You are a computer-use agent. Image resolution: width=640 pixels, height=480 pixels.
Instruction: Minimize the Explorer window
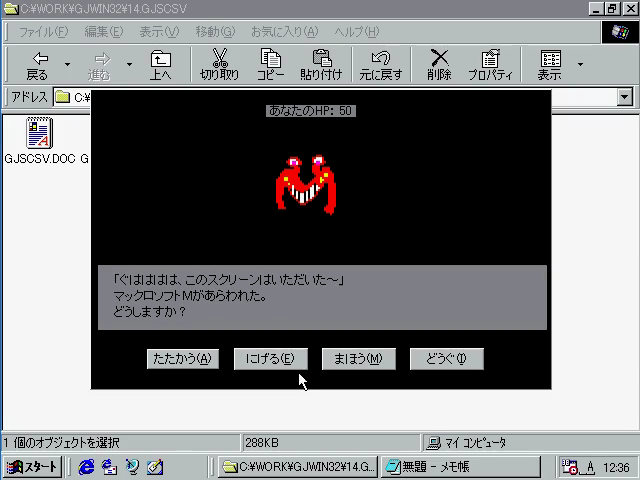tap(596, 9)
